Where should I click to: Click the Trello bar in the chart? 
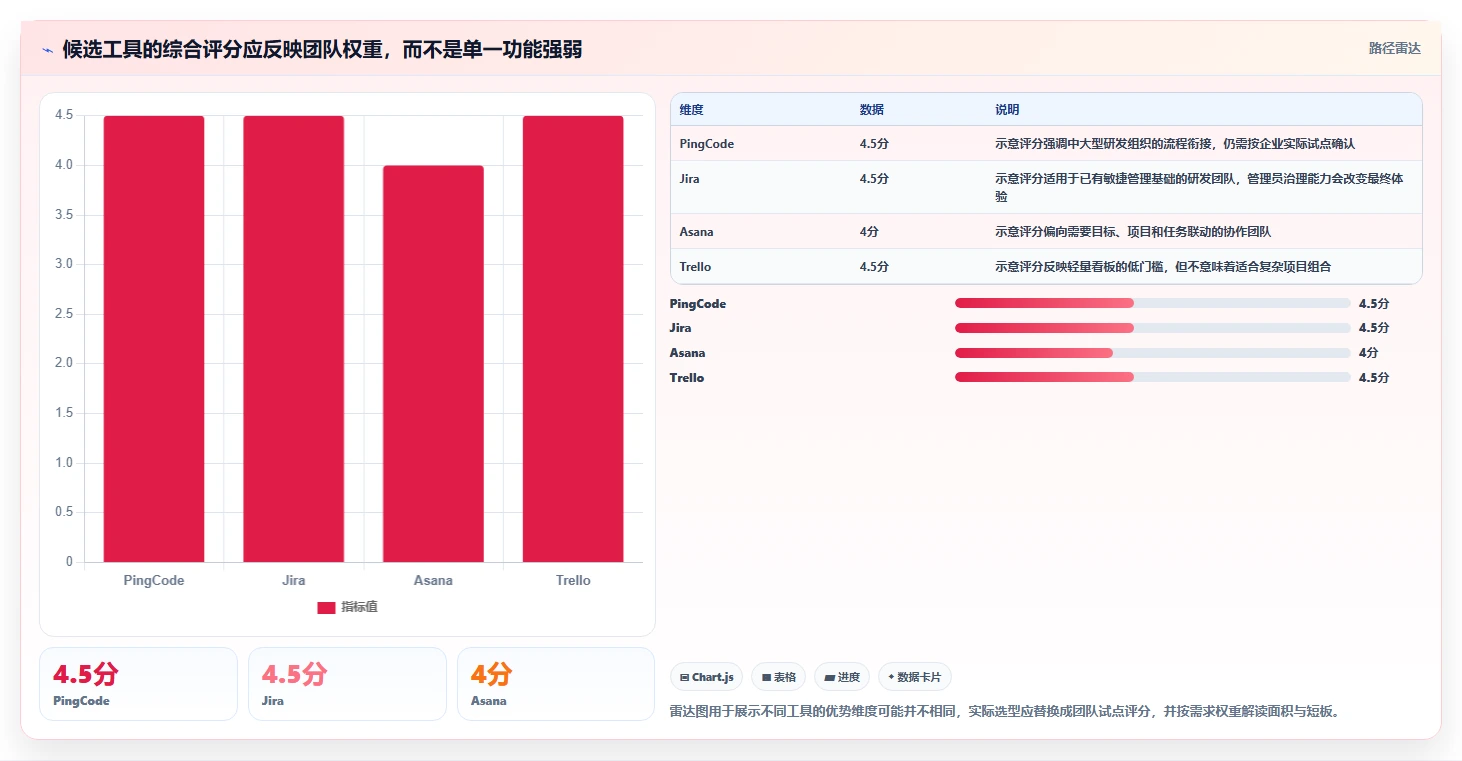click(573, 339)
